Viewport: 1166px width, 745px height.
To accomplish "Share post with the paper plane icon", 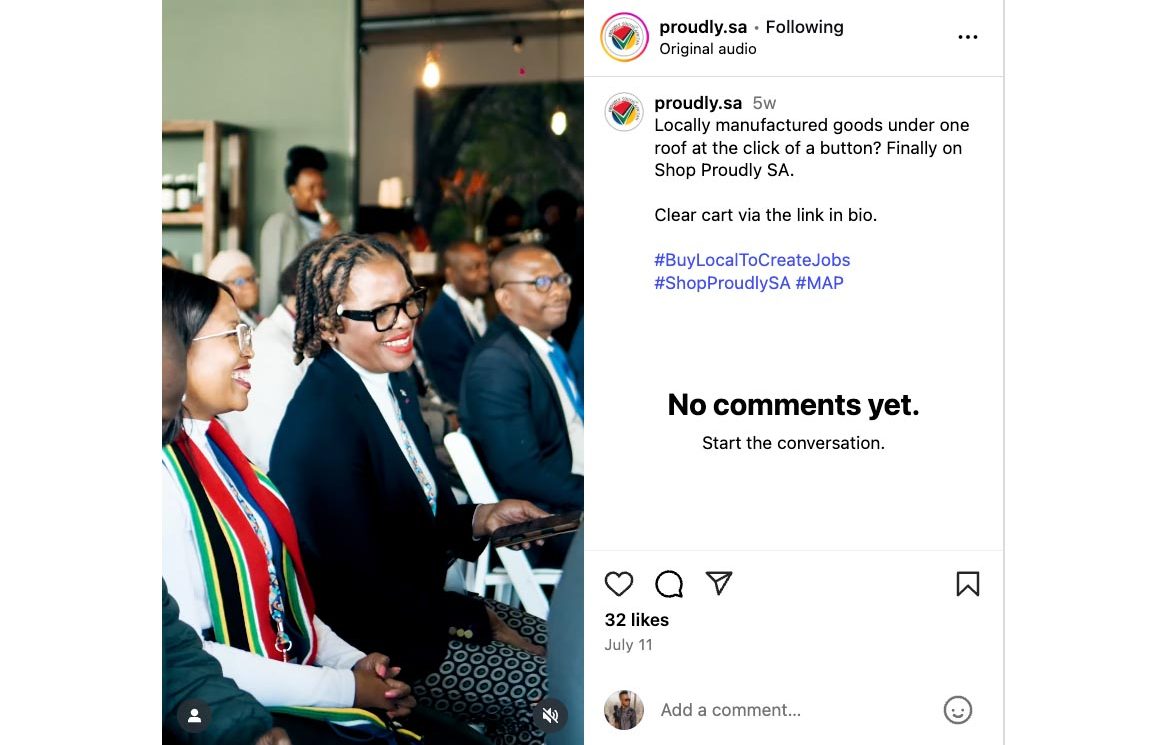I will click(x=719, y=584).
